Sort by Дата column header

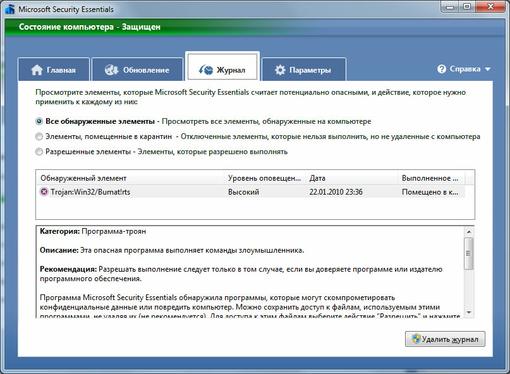pyautogui.click(x=352, y=178)
